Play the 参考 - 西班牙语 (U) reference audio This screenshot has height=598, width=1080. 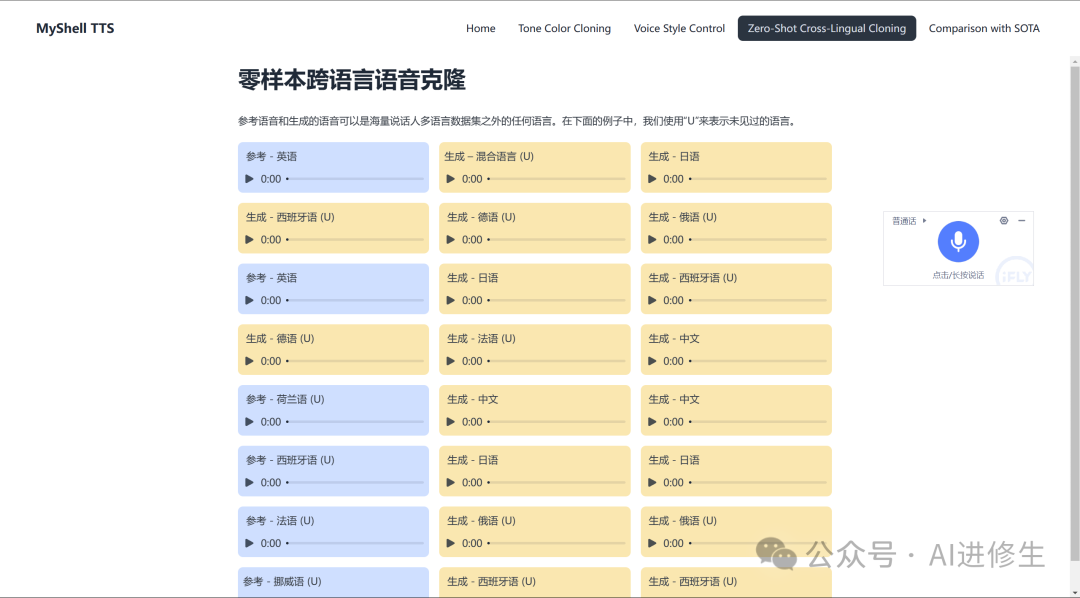tap(250, 483)
